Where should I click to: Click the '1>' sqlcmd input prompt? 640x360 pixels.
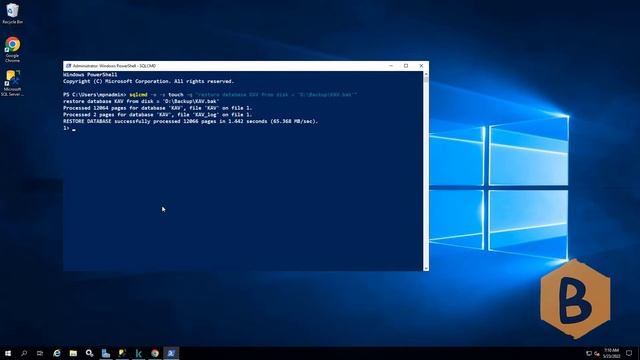point(66,128)
